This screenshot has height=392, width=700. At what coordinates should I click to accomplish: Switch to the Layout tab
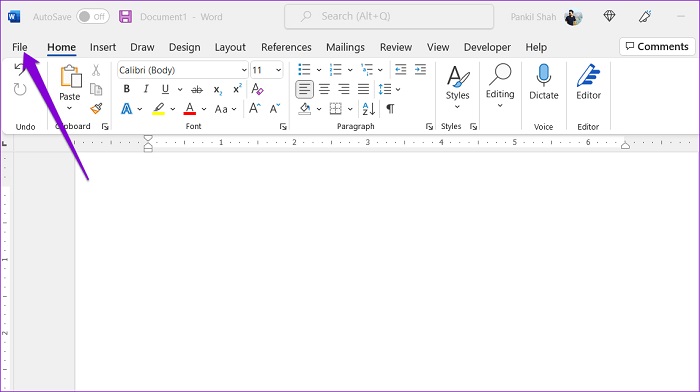(x=230, y=47)
